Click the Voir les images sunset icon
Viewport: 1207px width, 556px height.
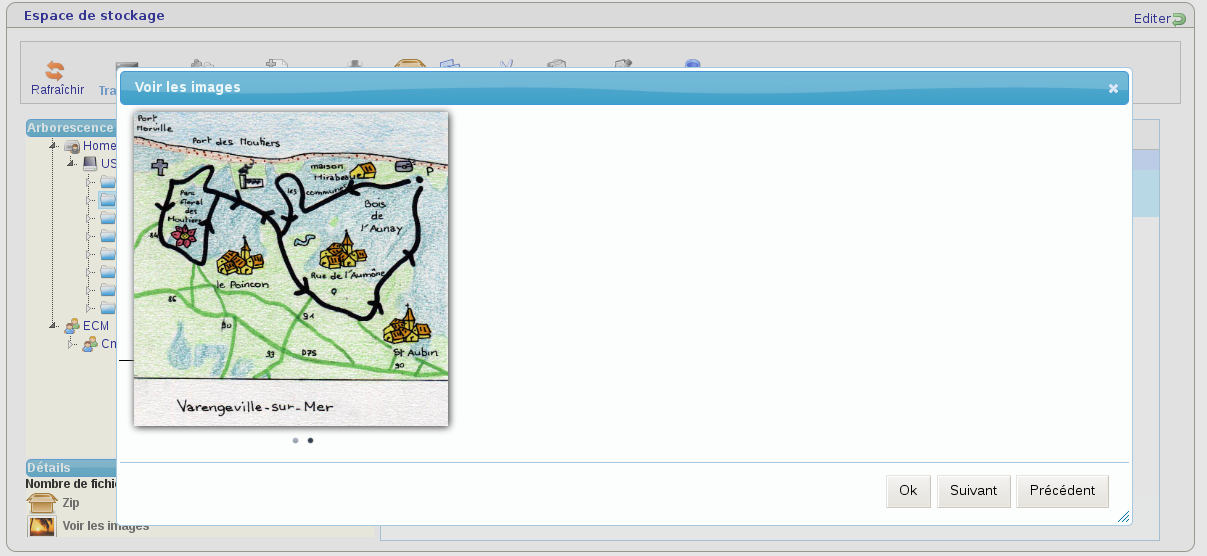(x=41, y=526)
